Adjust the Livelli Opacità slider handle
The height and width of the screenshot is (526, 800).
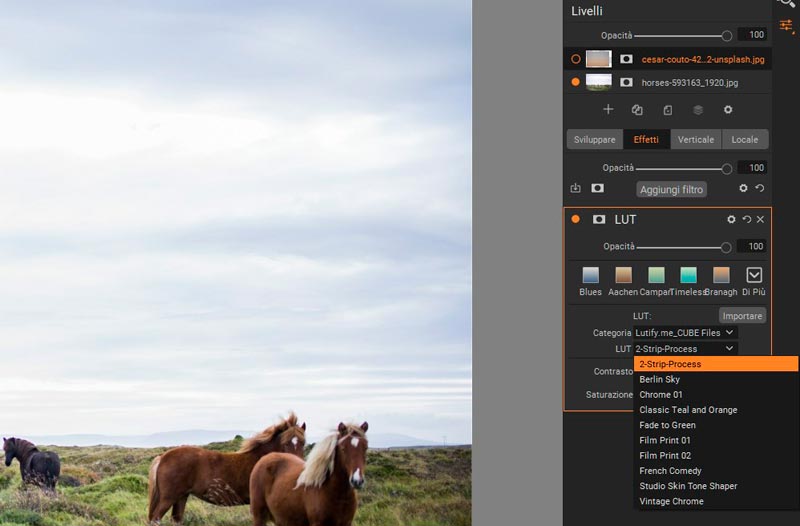tap(727, 36)
